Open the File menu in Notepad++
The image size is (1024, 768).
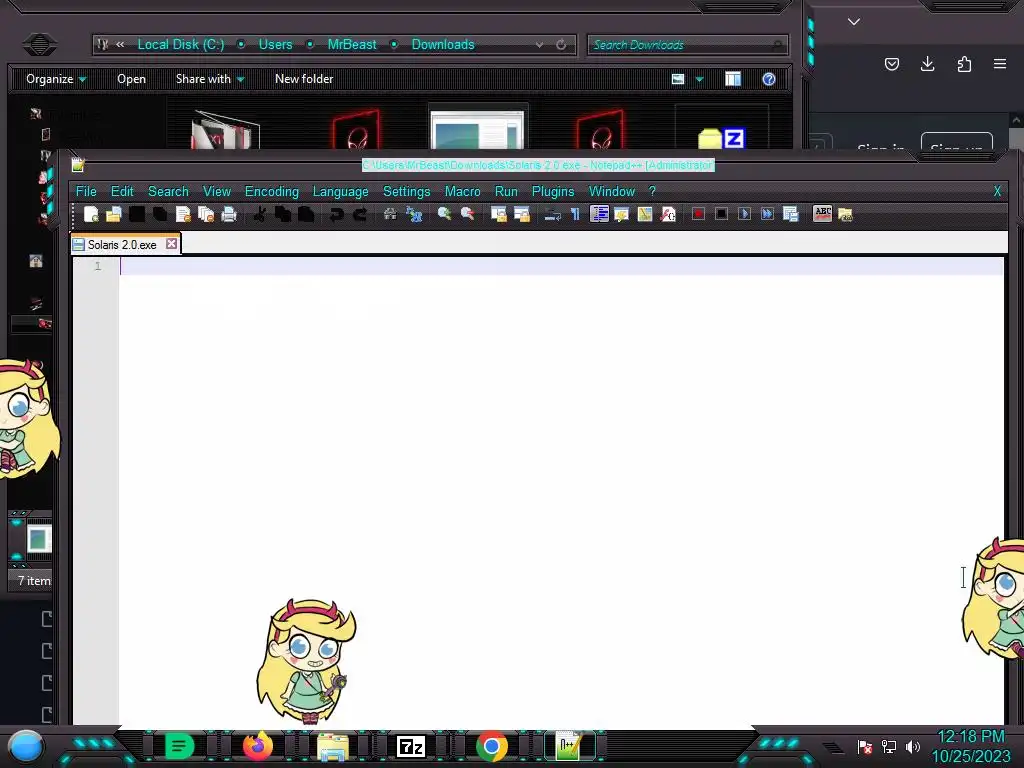click(x=86, y=191)
